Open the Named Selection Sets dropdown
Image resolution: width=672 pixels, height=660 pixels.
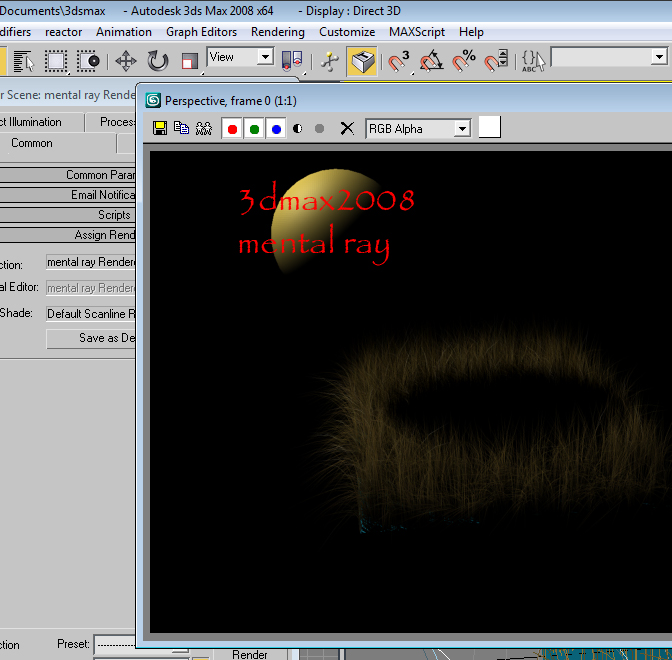[610, 57]
